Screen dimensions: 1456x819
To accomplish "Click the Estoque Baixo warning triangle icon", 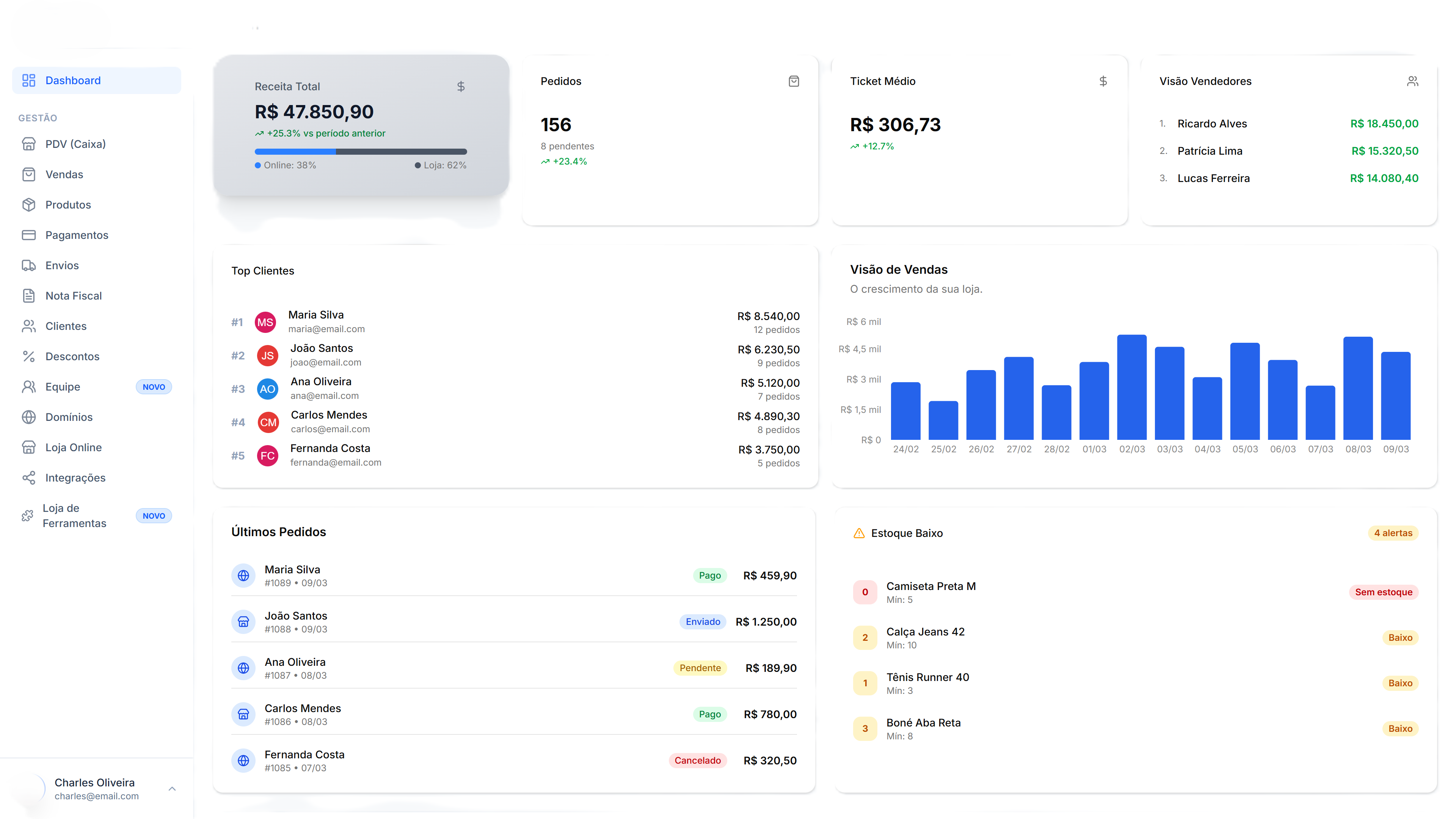I will pos(858,533).
